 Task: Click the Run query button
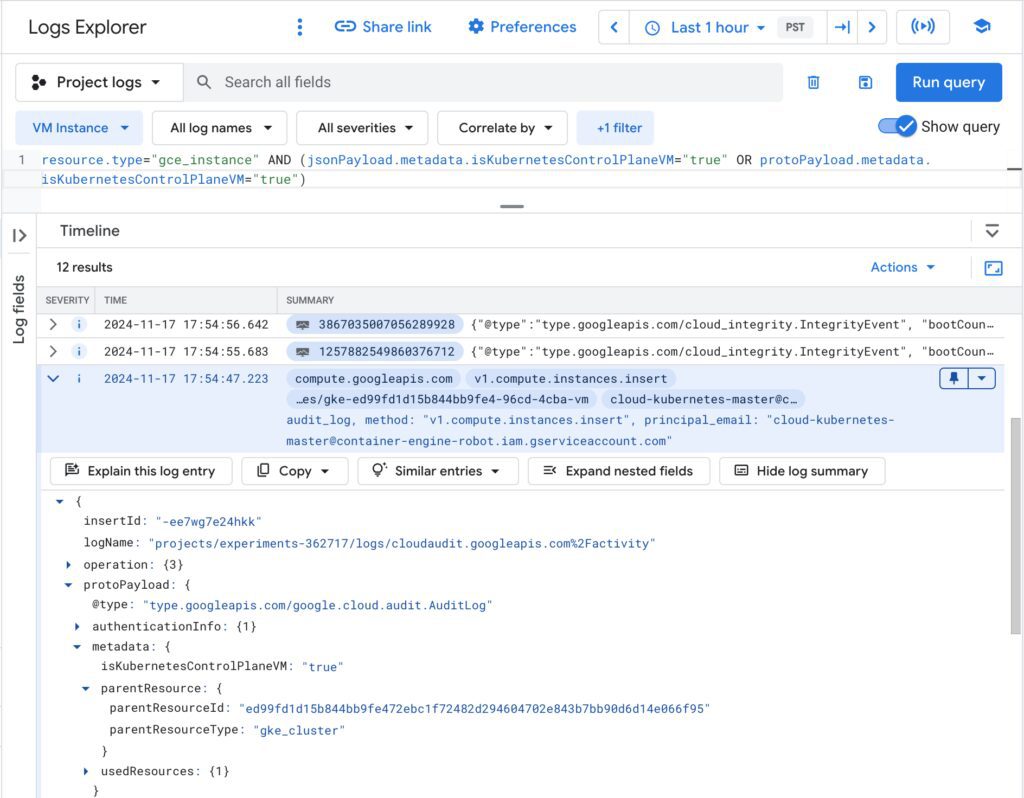[948, 82]
